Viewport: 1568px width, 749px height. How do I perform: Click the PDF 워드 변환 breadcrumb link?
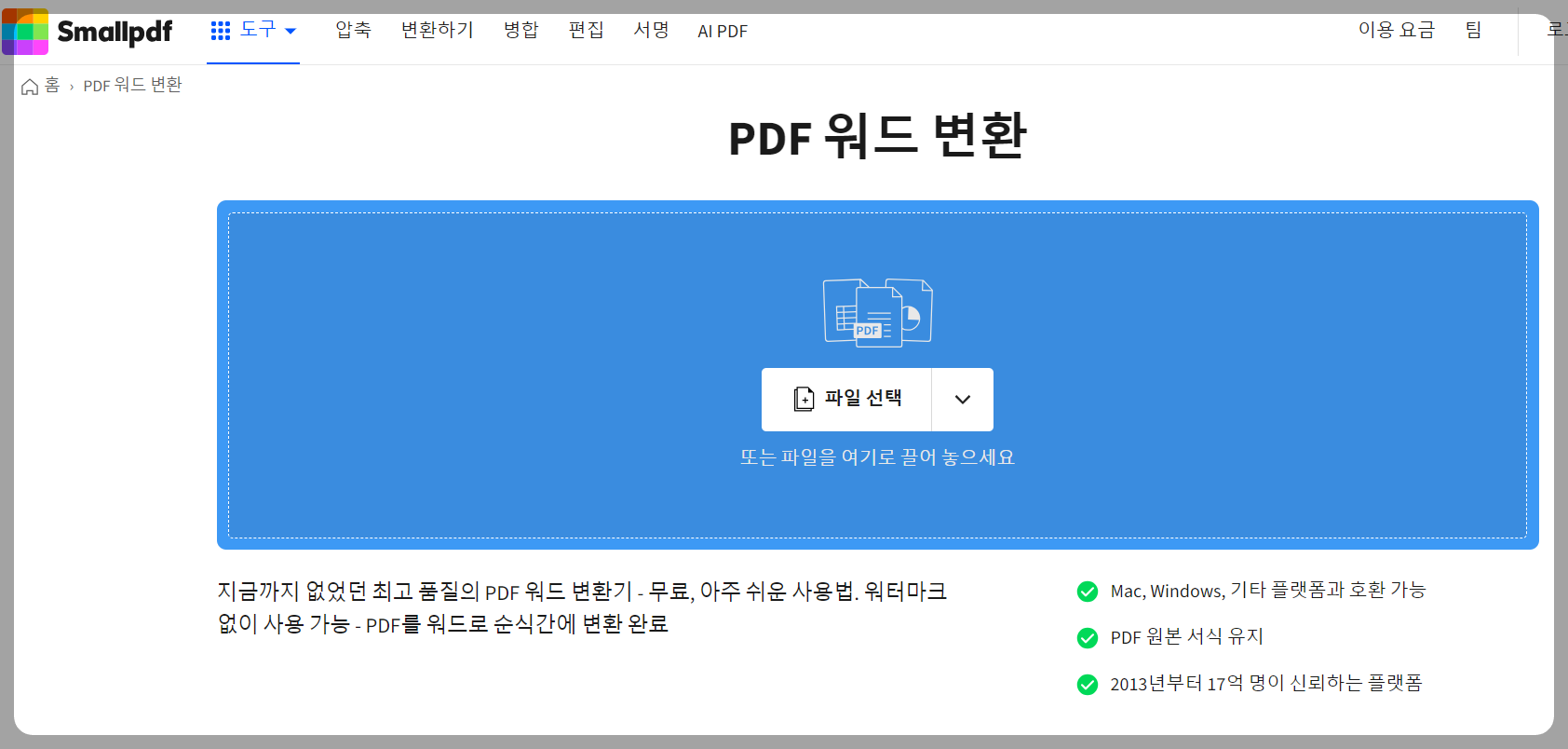point(132,86)
